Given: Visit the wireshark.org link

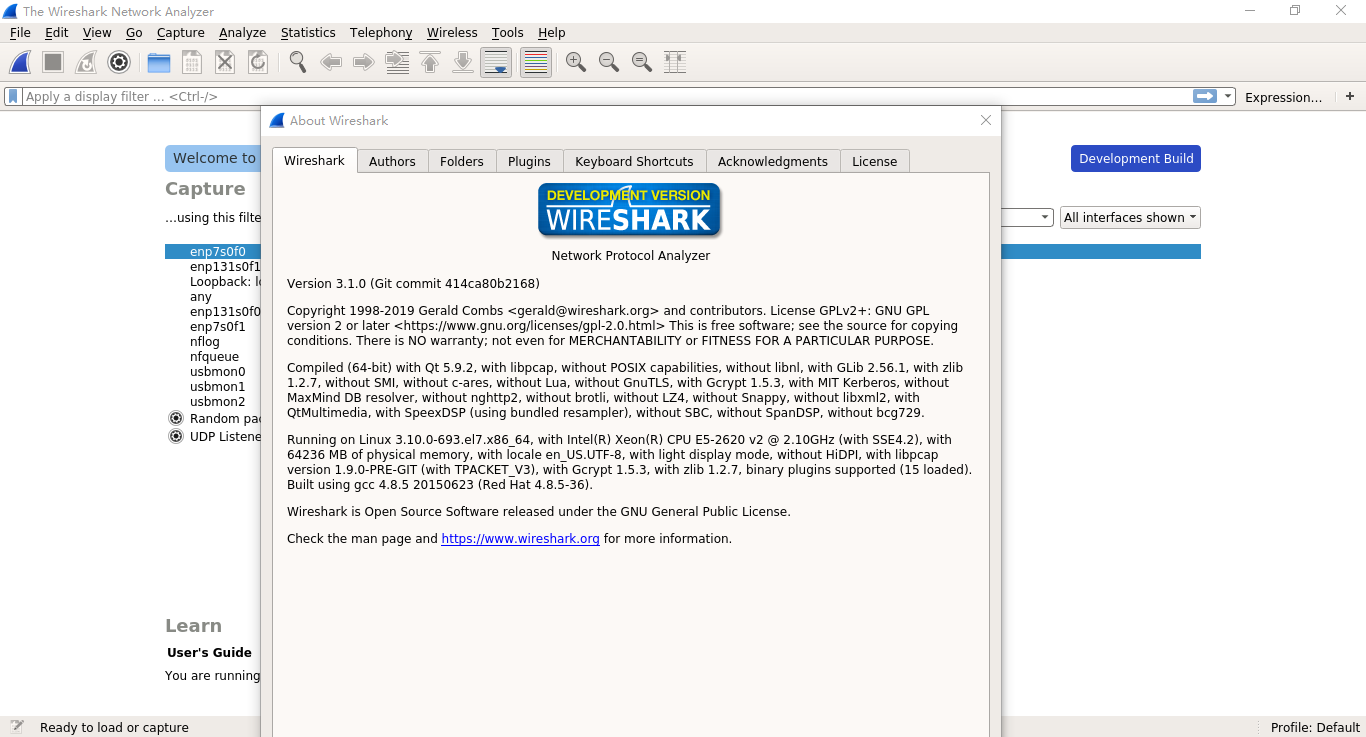Looking at the screenshot, I should coord(520,538).
